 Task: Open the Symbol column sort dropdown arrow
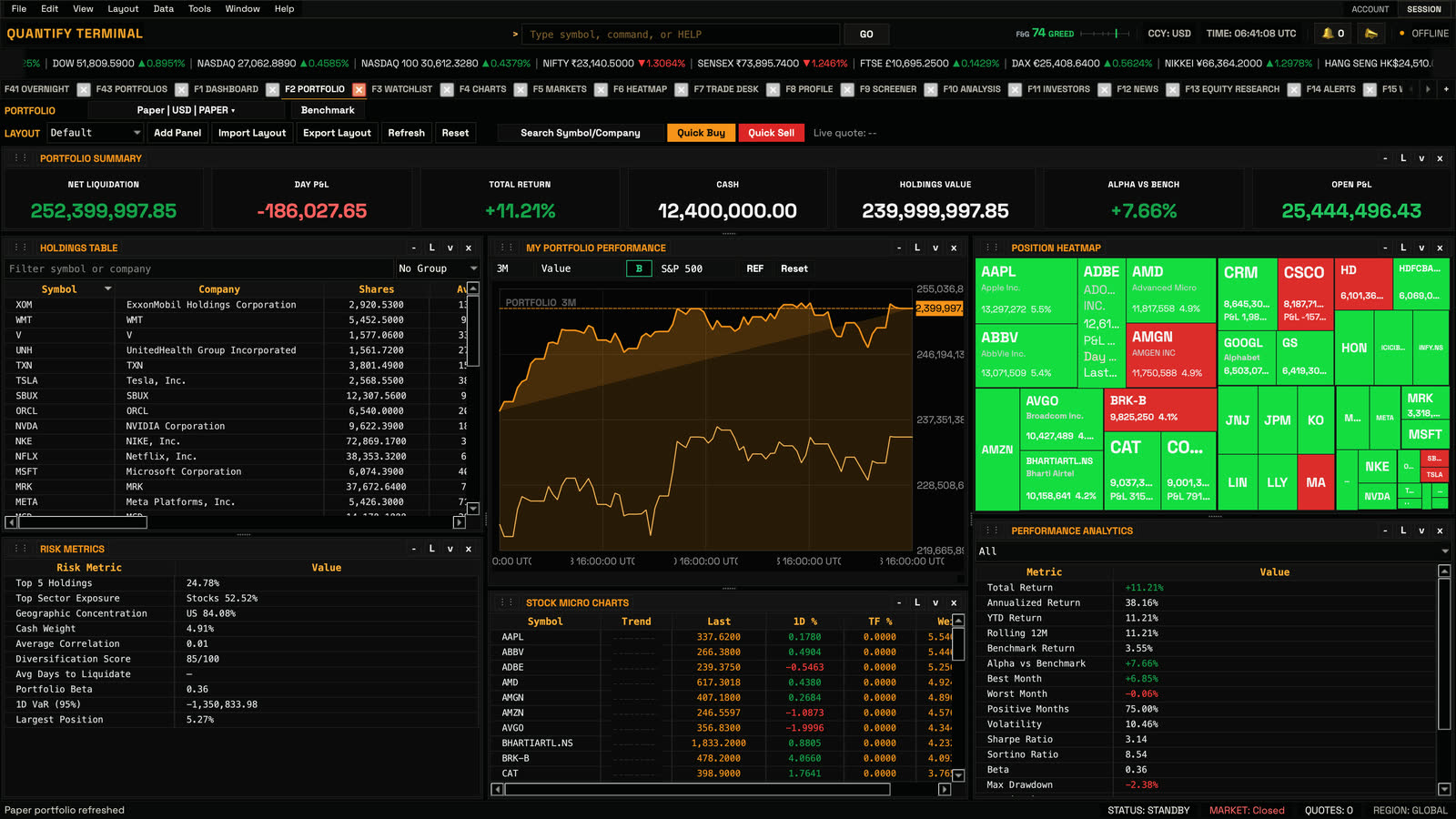tap(107, 289)
